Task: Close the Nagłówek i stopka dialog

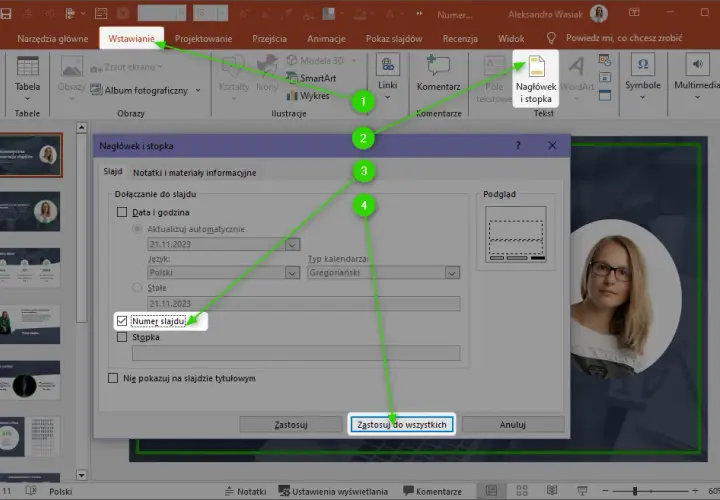Action: (552, 146)
